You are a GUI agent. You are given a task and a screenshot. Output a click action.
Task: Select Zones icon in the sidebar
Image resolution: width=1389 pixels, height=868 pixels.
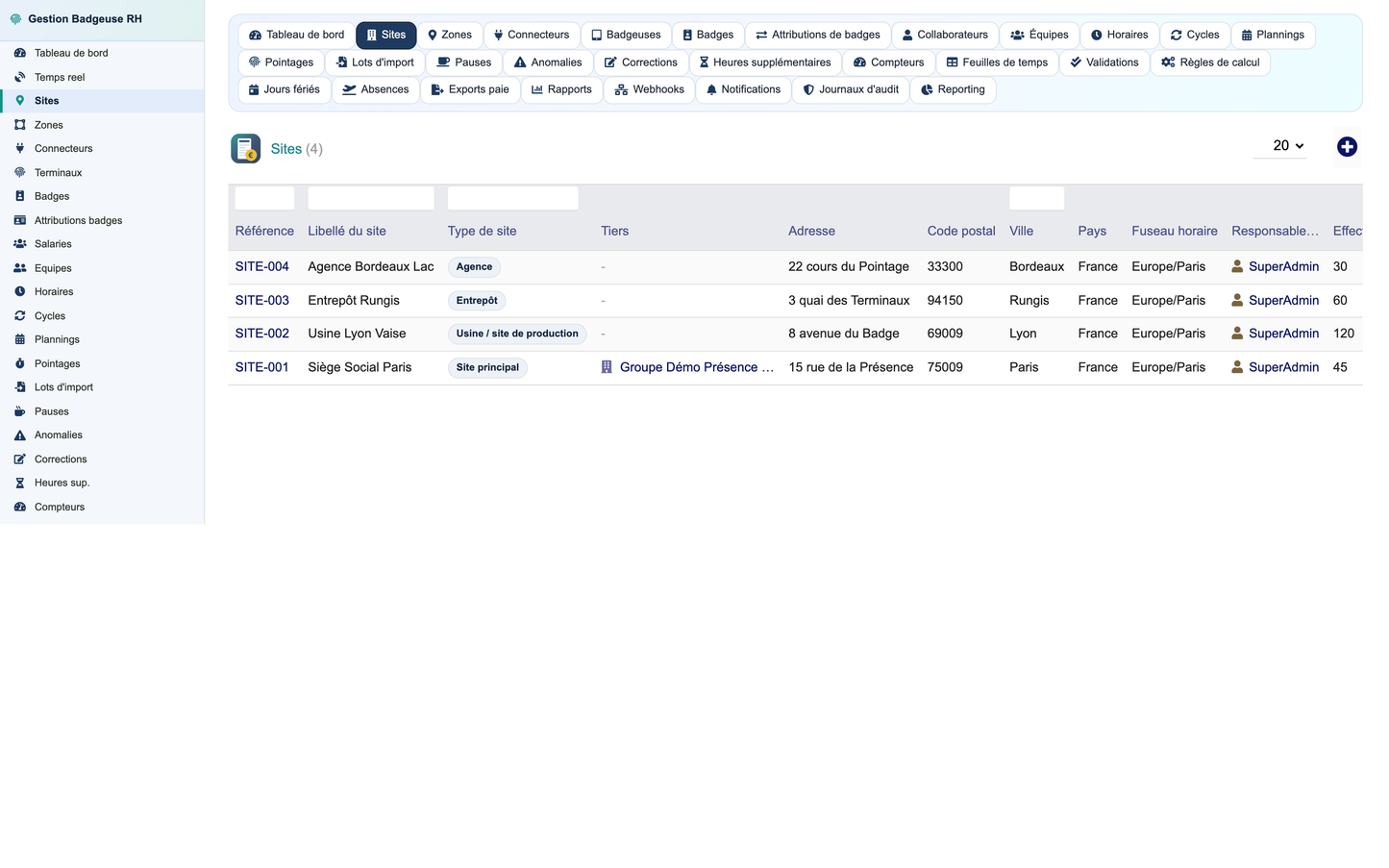click(19, 125)
